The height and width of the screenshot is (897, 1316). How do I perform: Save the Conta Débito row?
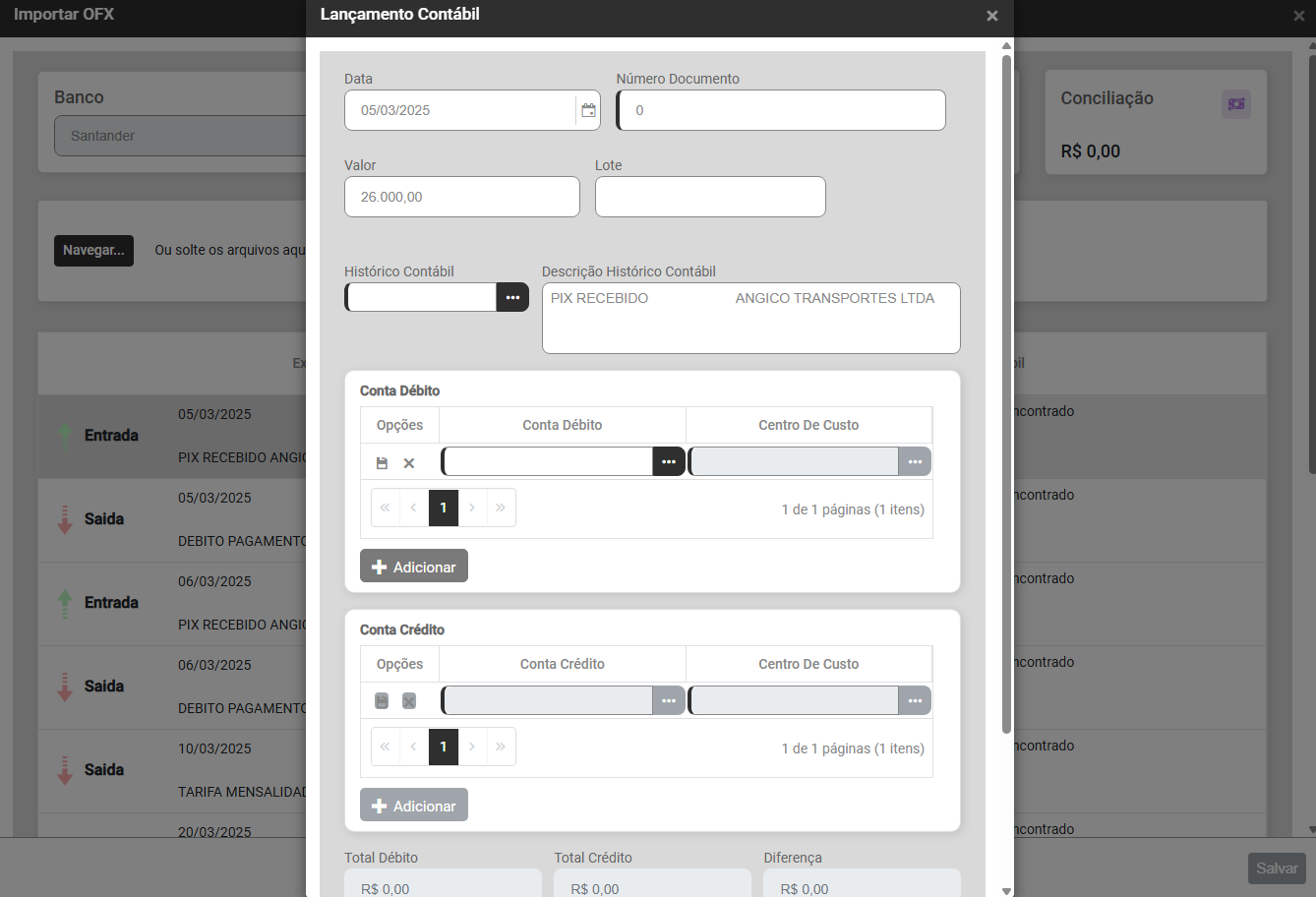point(382,462)
